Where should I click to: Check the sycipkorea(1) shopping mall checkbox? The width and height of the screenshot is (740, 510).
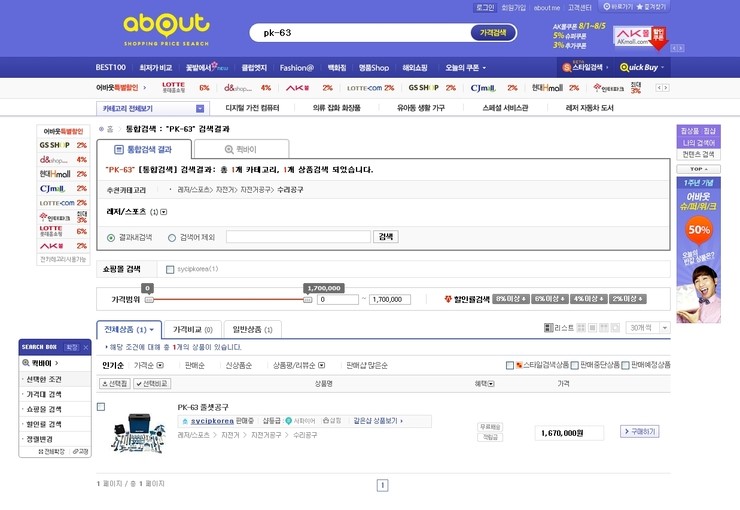(x=170, y=269)
